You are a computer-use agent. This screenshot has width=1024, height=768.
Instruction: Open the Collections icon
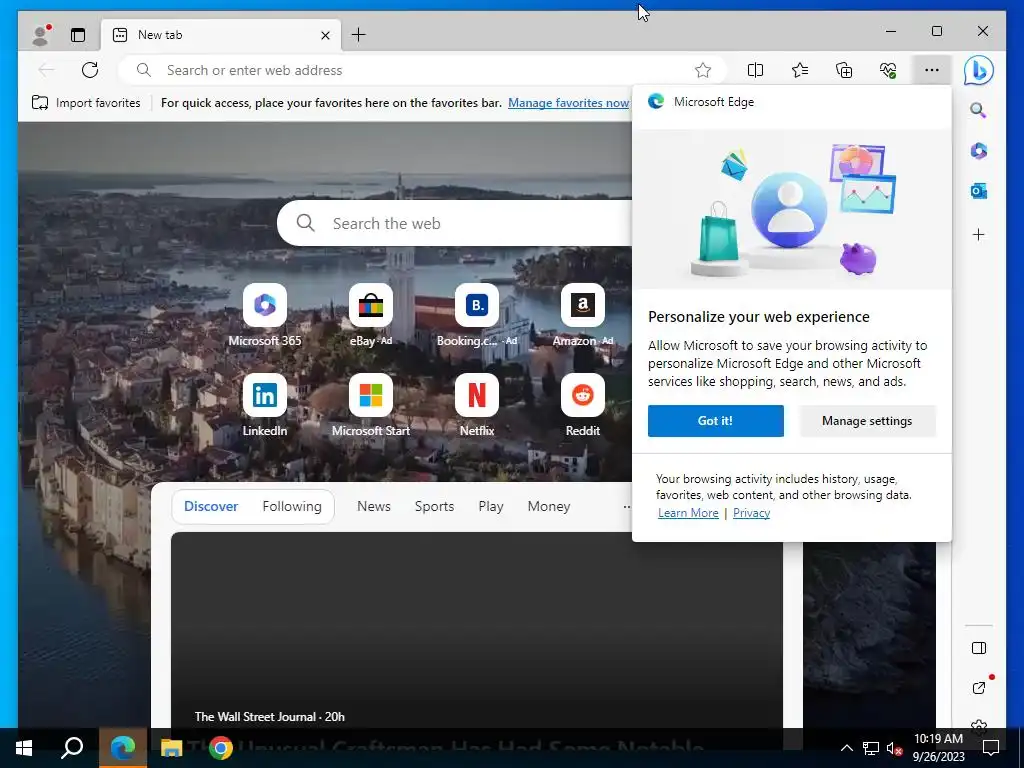pos(844,70)
